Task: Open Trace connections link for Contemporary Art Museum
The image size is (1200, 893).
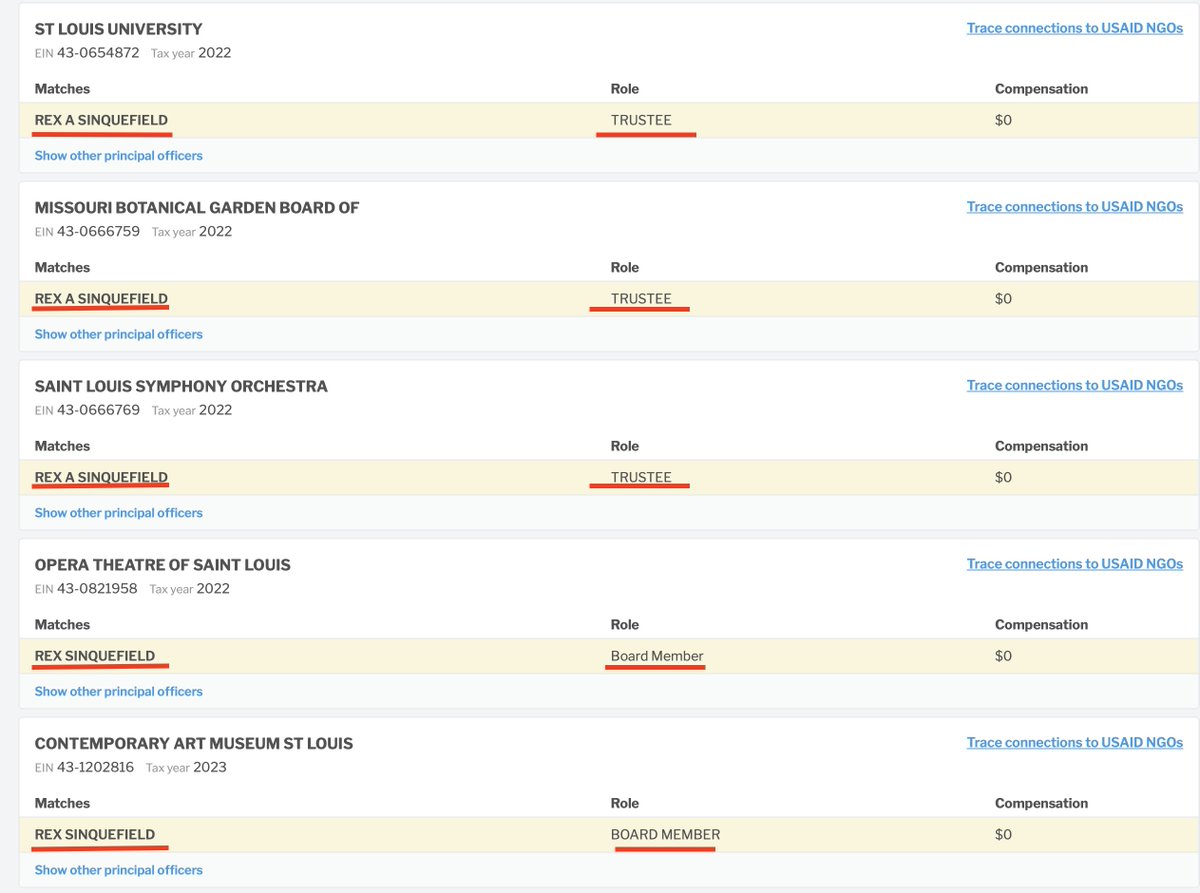Action: [1074, 742]
